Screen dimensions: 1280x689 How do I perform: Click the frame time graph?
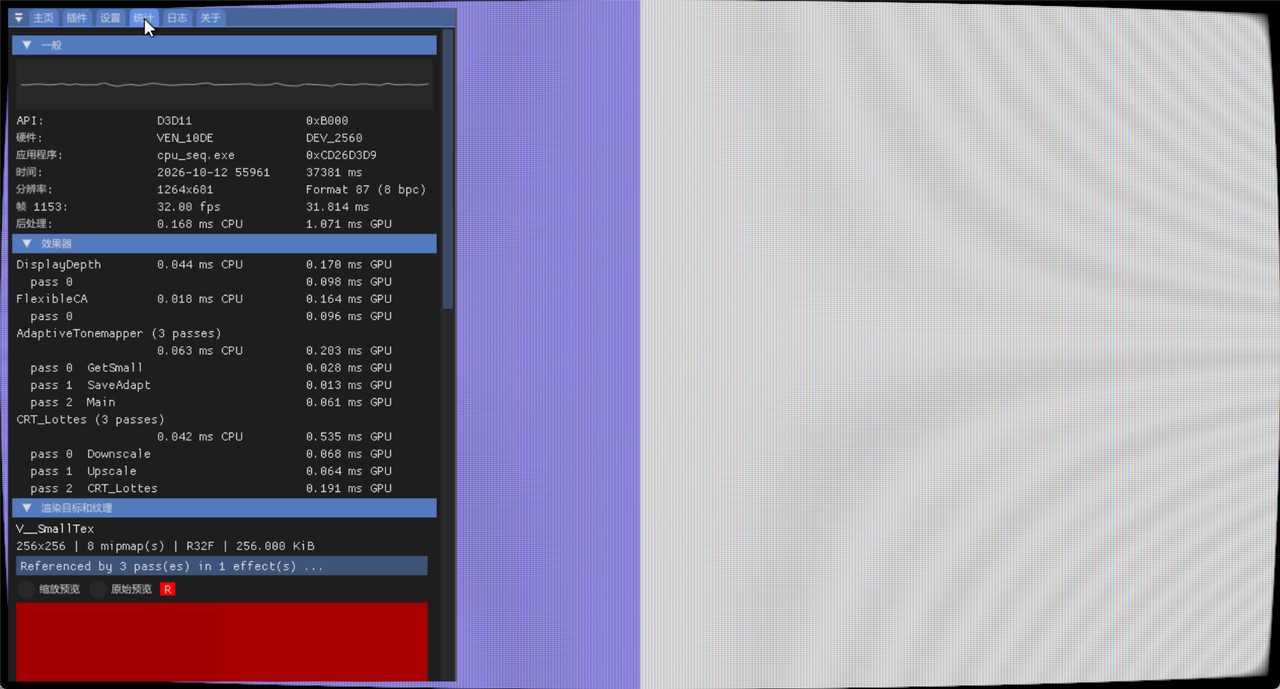click(225, 83)
